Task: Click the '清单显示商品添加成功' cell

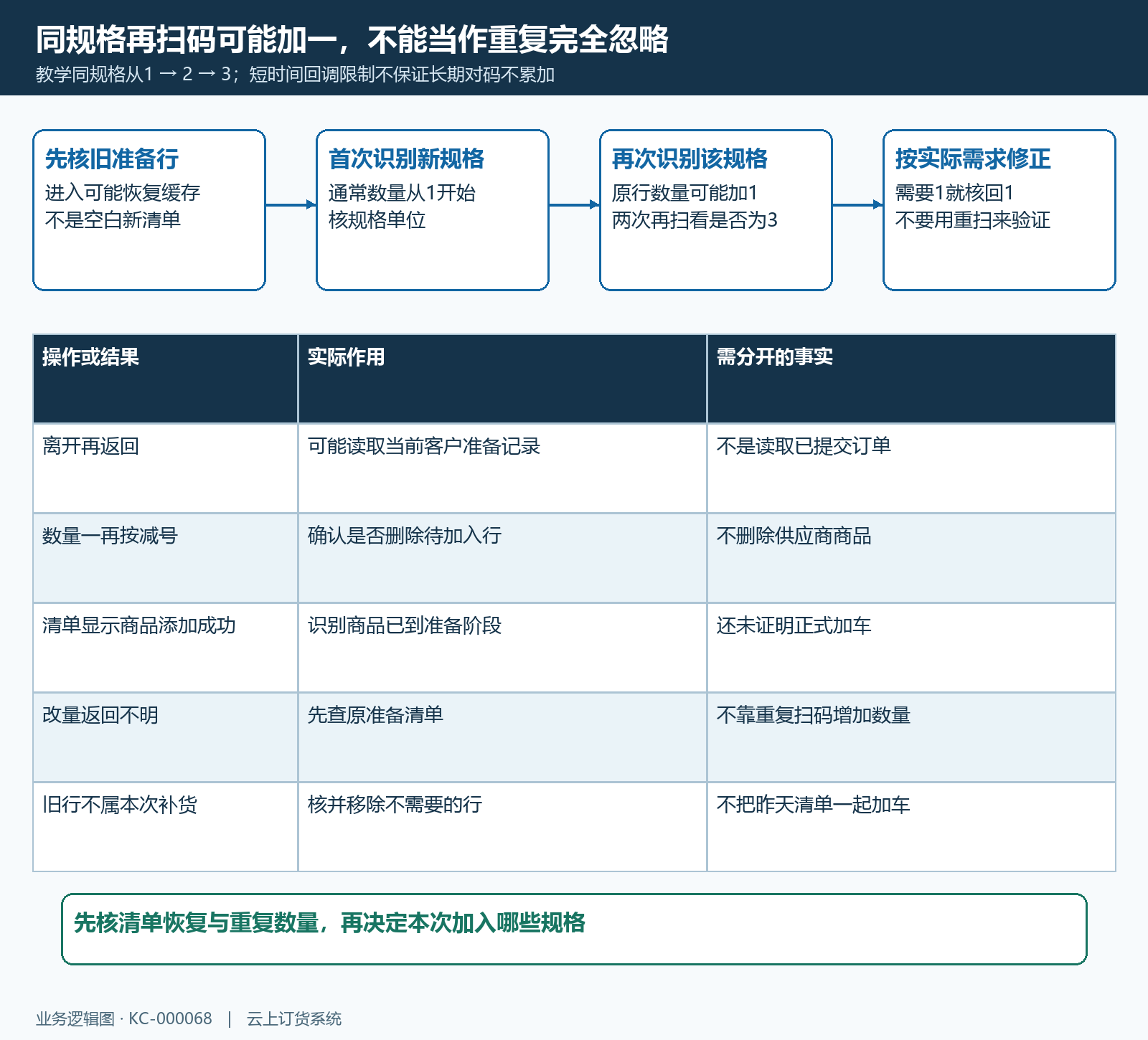Action: click(x=165, y=648)
